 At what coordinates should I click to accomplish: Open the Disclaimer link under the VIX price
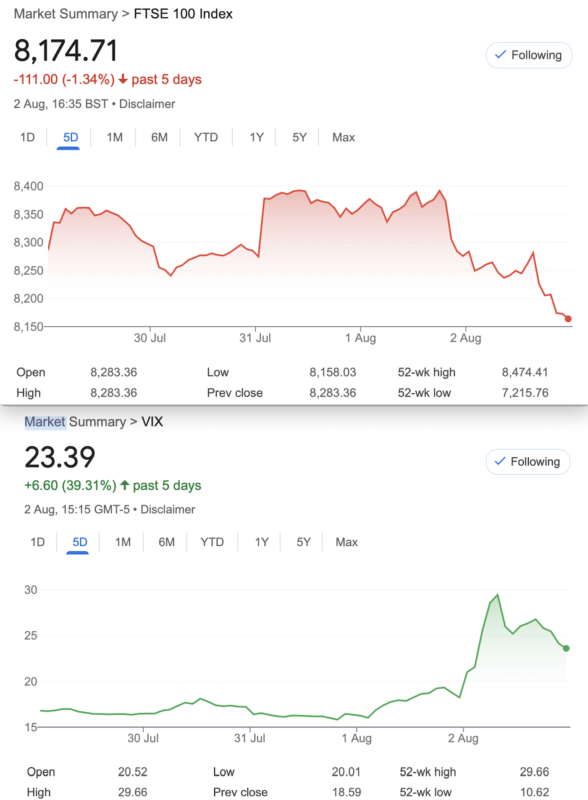point(168,510)
